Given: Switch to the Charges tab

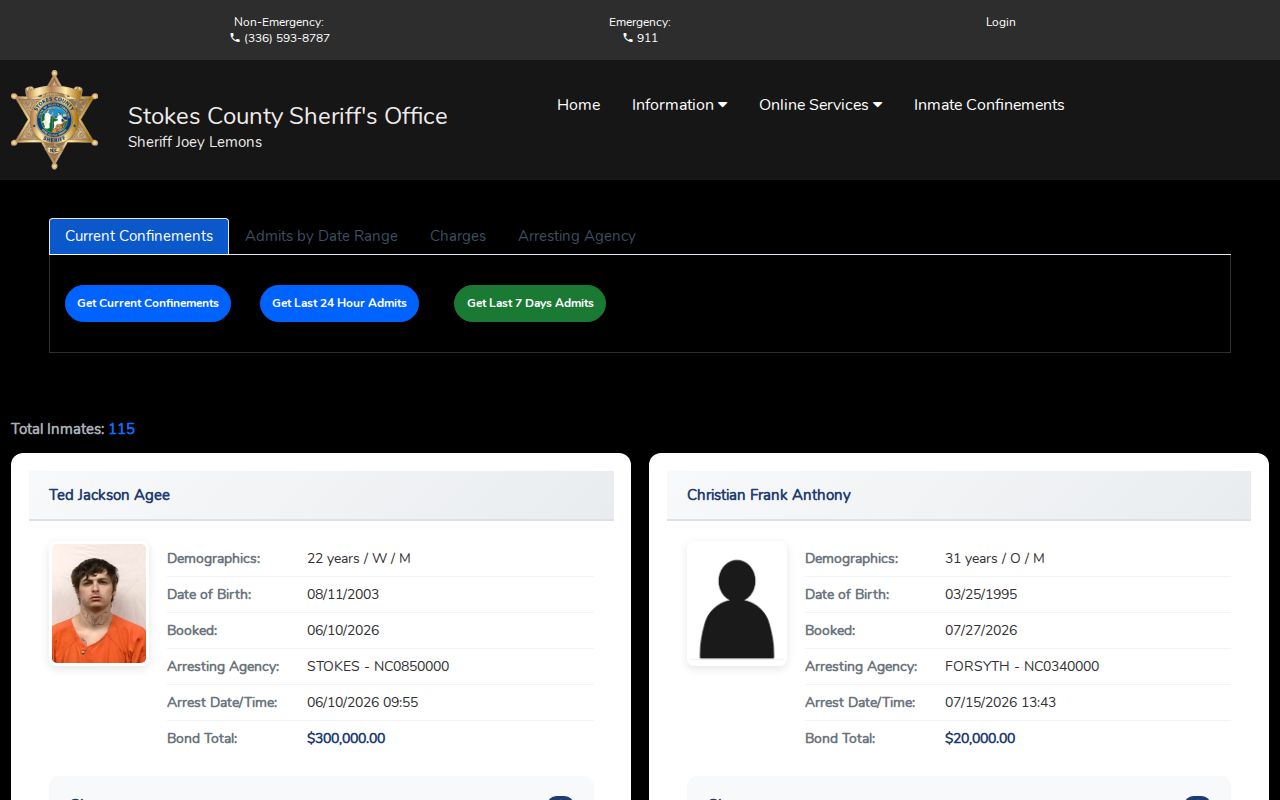Looking at the screenshot, I should click(458, 236).
